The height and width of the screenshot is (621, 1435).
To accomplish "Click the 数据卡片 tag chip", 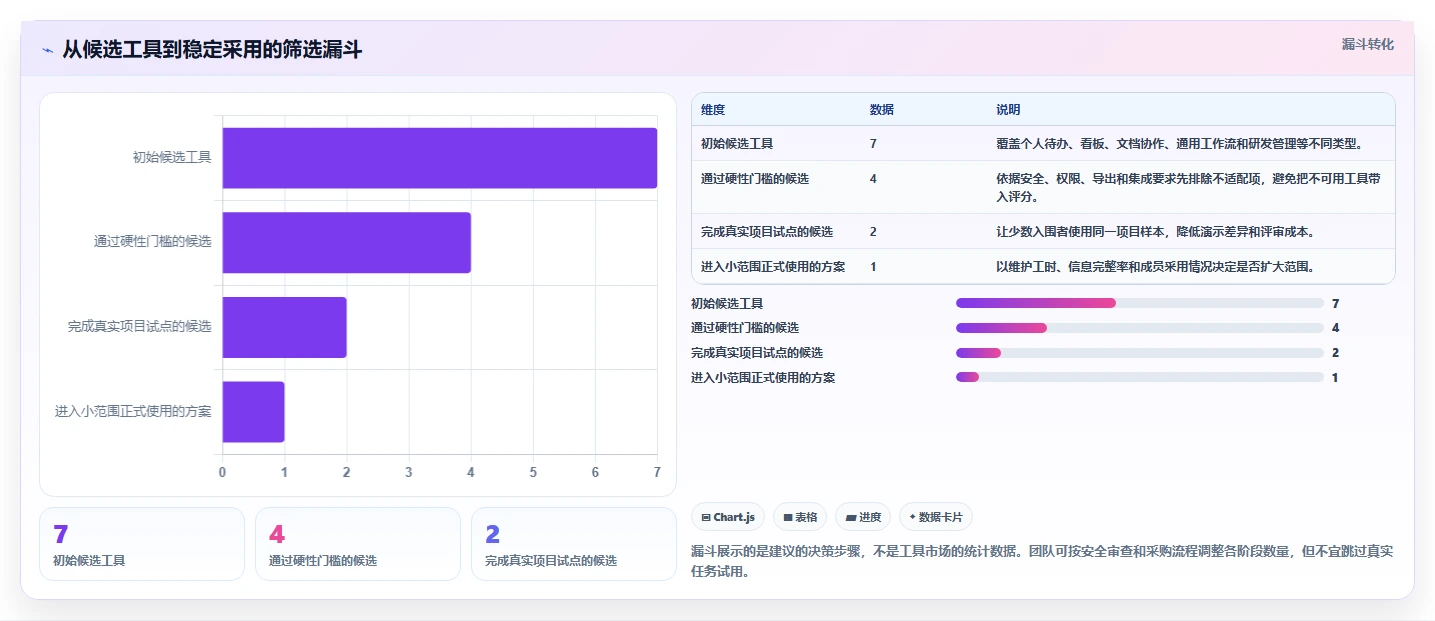I will tap(936, 517).
